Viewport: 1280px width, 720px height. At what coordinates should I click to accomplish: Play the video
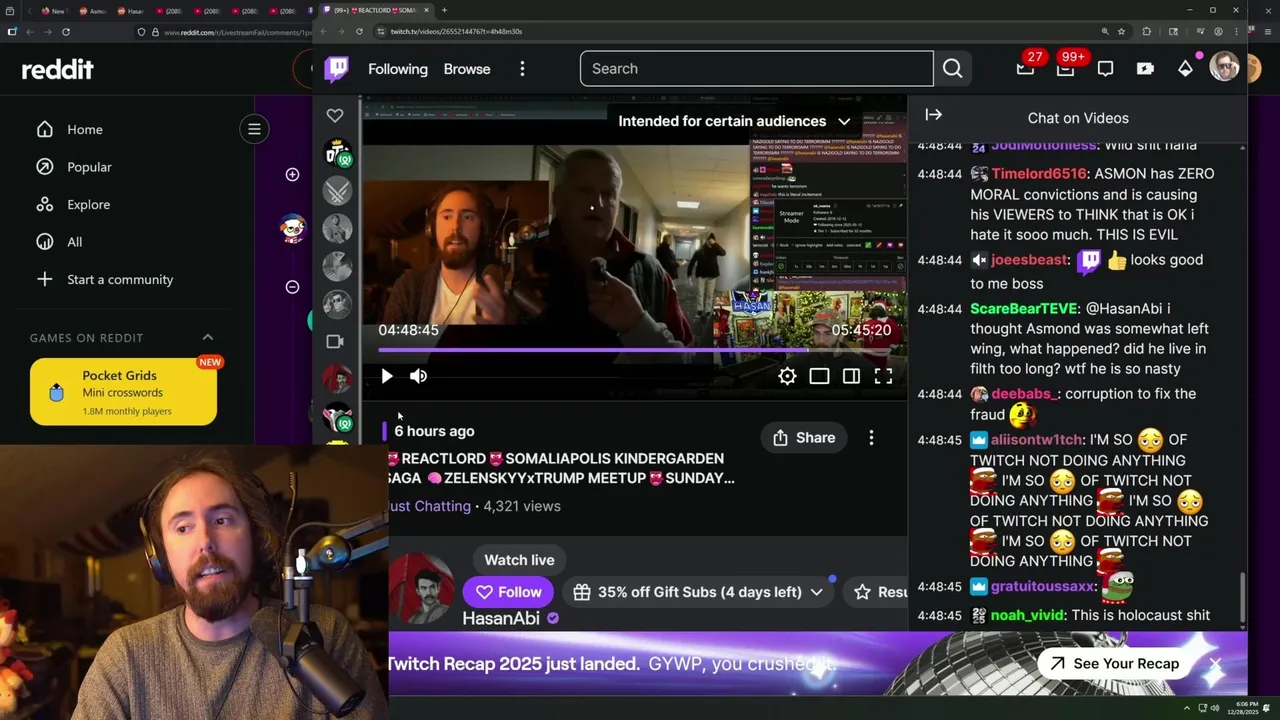point(387,376)
